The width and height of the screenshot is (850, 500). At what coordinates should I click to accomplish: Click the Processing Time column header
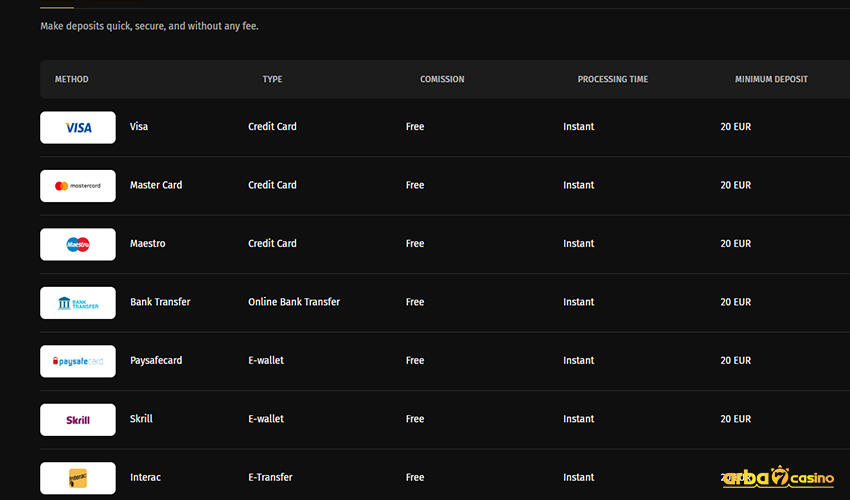tap(613, 79)
